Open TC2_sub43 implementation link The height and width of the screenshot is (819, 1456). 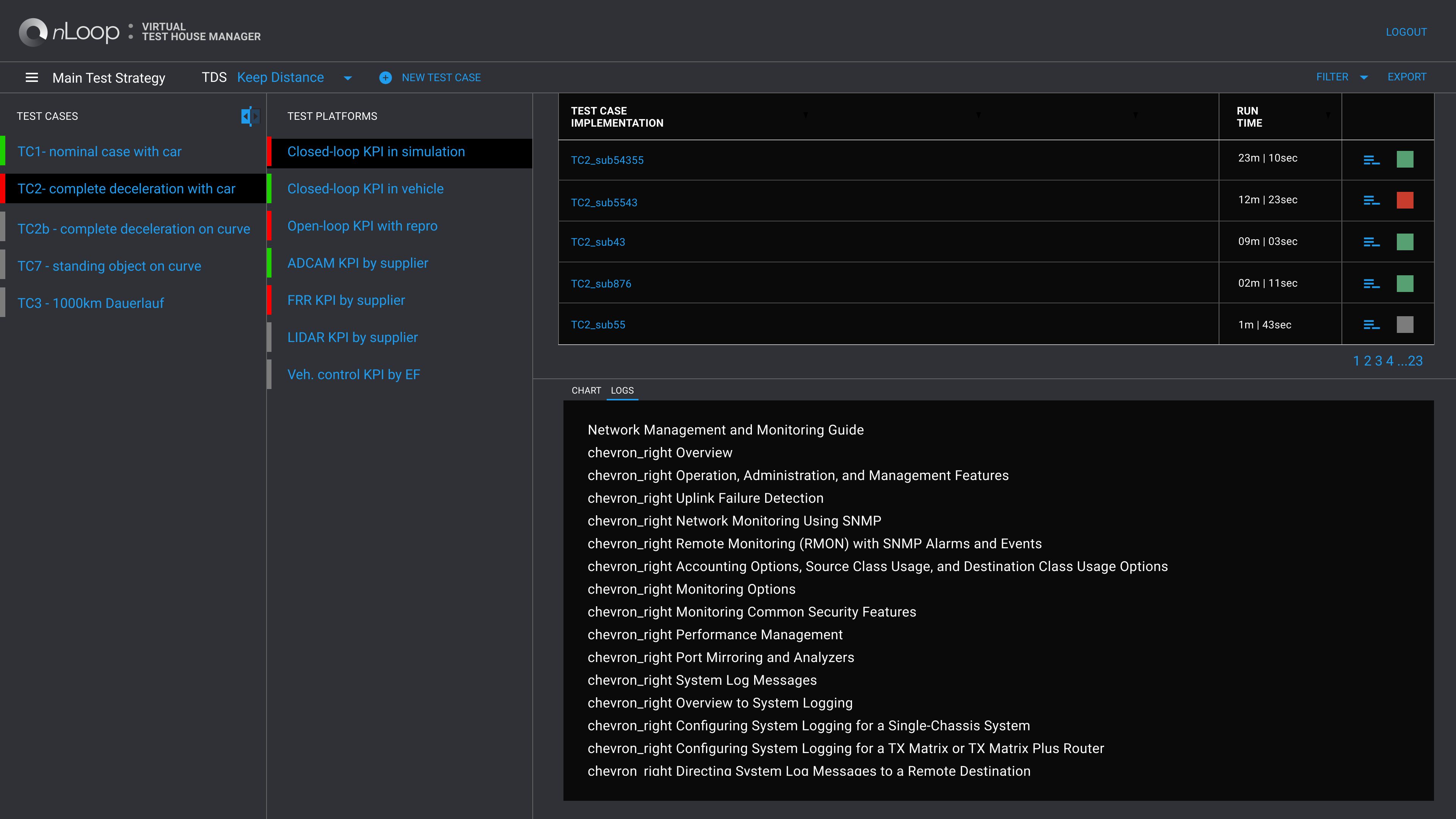598,242
